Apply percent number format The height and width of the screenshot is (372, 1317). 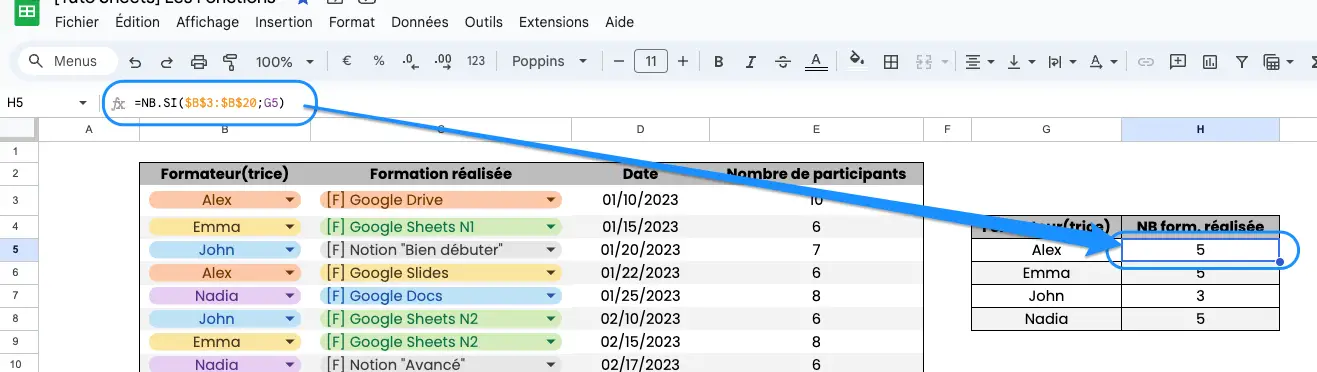point(379,61)
